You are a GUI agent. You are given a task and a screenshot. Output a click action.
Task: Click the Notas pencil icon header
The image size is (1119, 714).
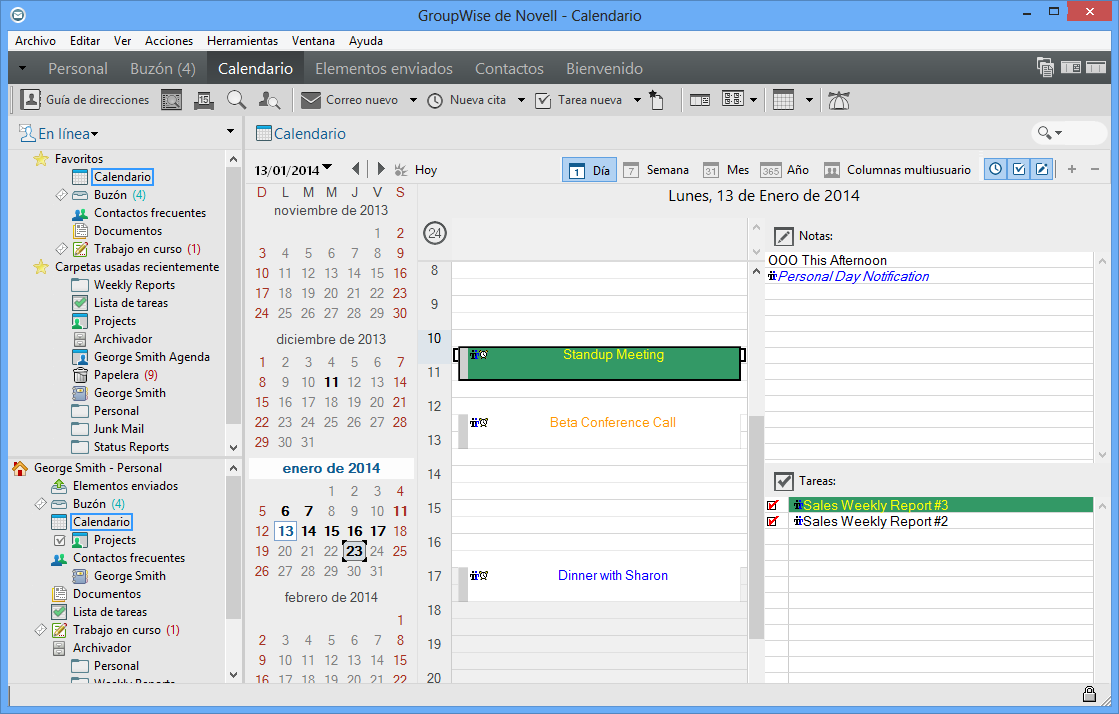coord(784,236)
